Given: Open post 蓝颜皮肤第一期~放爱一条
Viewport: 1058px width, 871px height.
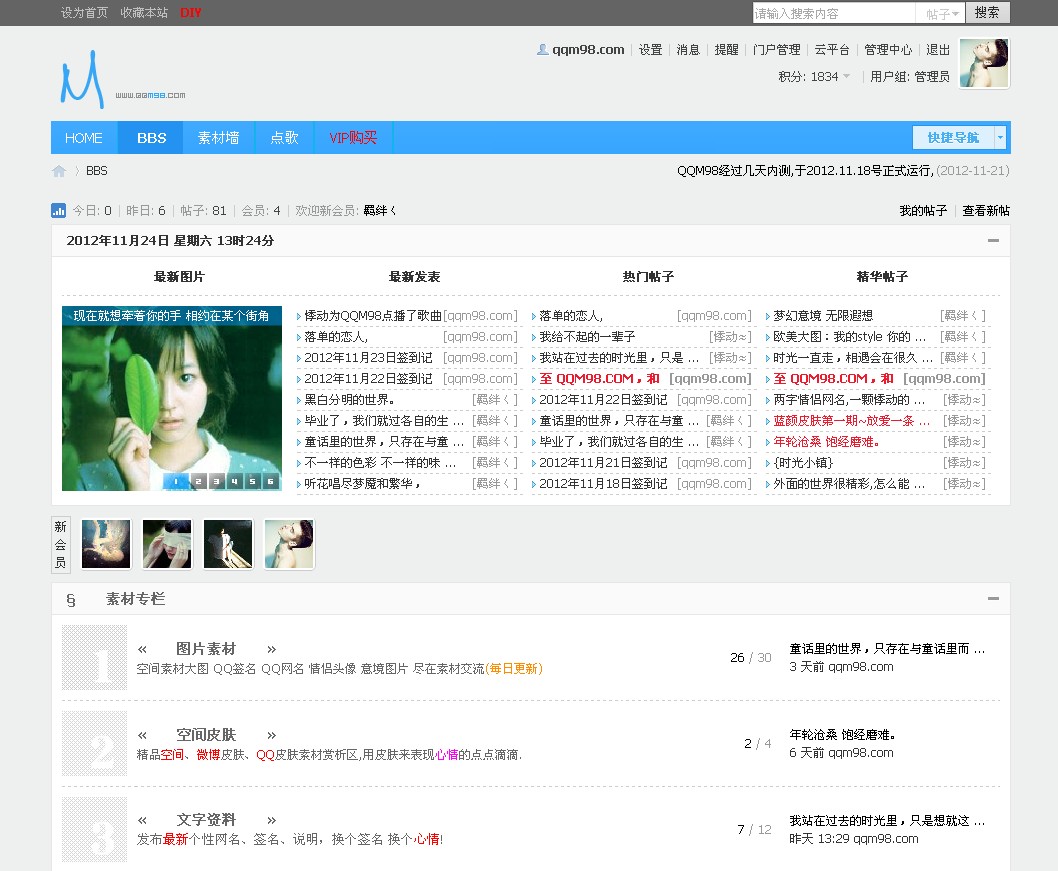Looking at the screenshot, I should tap(852, 421).
